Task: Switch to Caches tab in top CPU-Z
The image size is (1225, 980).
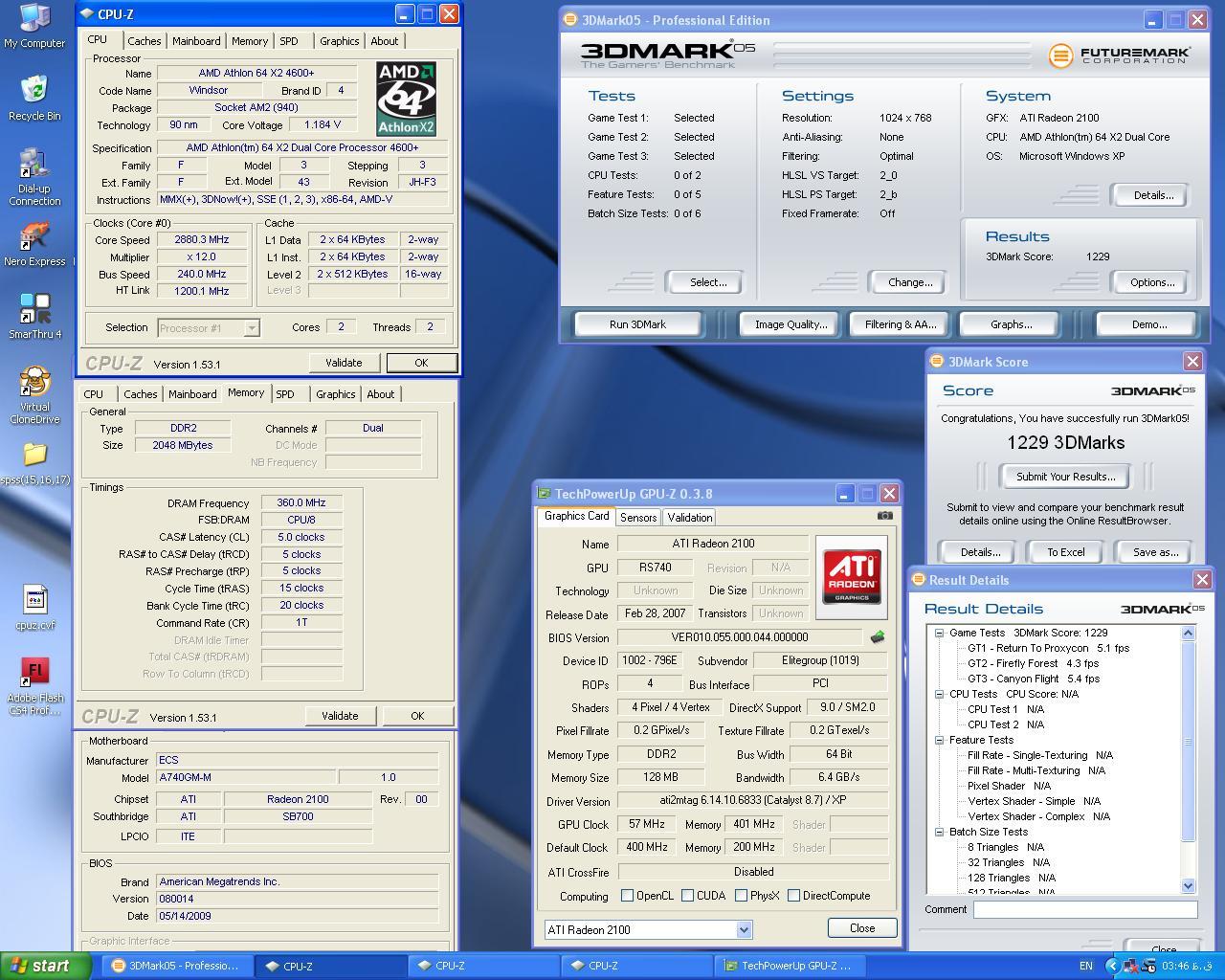Action: [x=144, y=41]
